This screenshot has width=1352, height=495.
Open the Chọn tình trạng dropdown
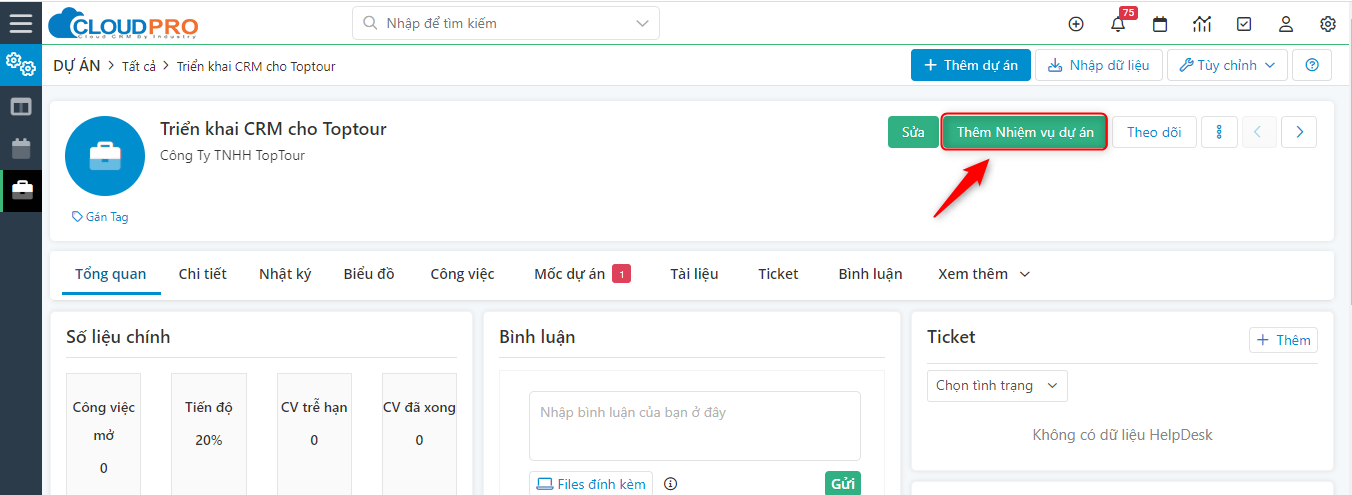tap(997, 385)
